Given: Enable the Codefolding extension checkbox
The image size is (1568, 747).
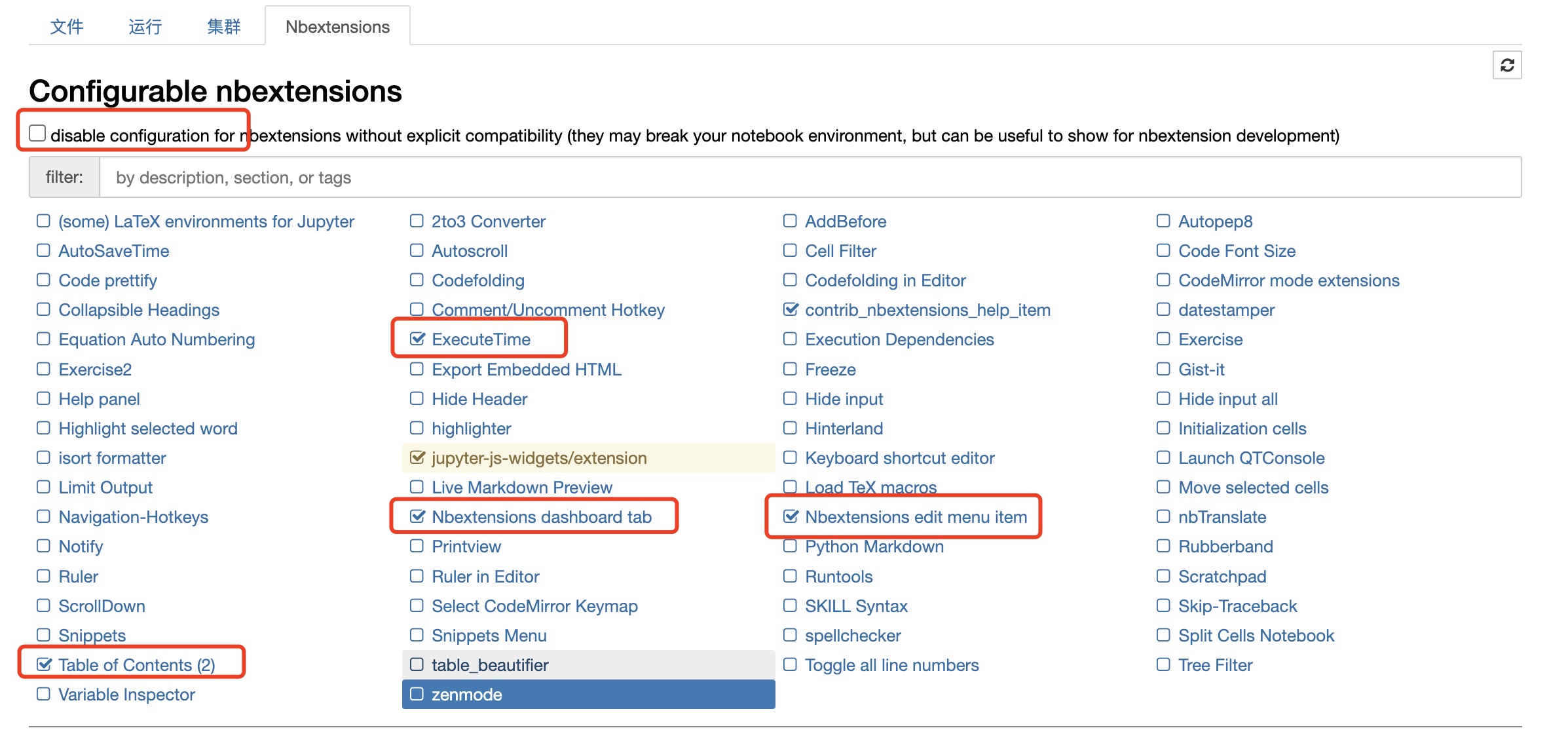Looking at the screenshot, I should click(x=417, y=280).
